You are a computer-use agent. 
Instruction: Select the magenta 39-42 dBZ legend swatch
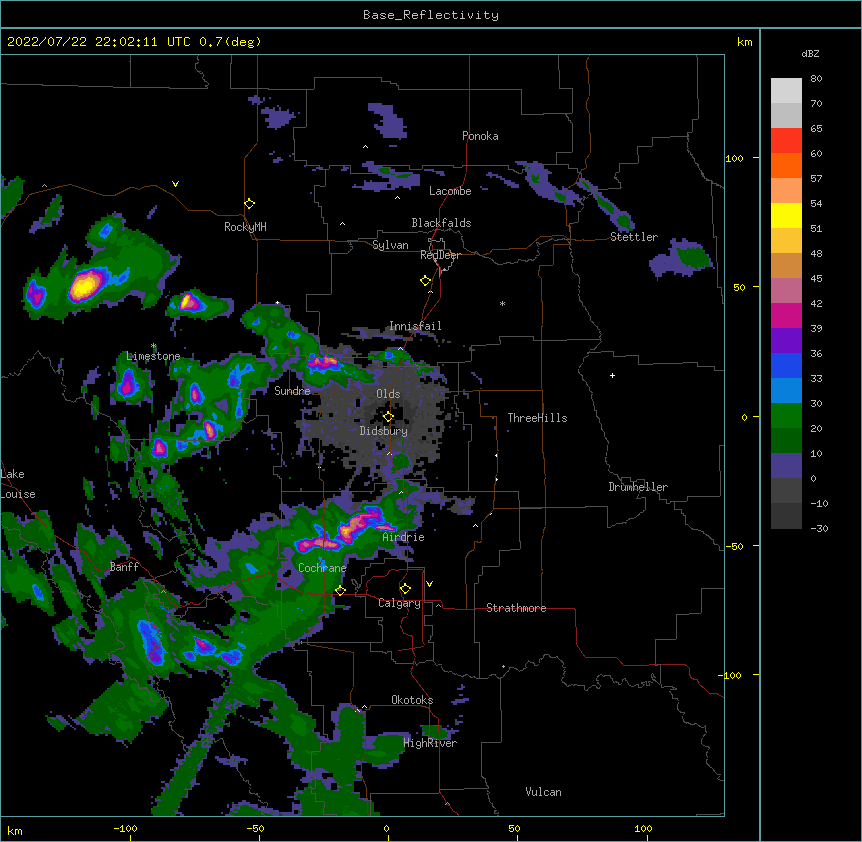[786, 315]
